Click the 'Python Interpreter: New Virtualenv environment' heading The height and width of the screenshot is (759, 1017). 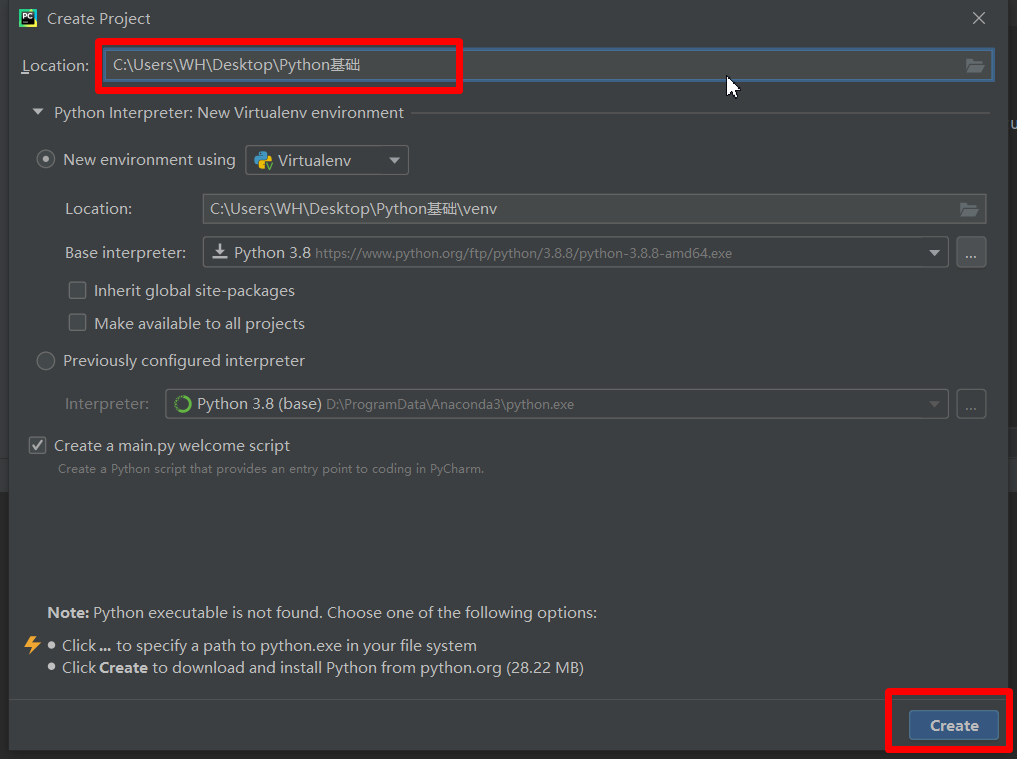[229, 113]
